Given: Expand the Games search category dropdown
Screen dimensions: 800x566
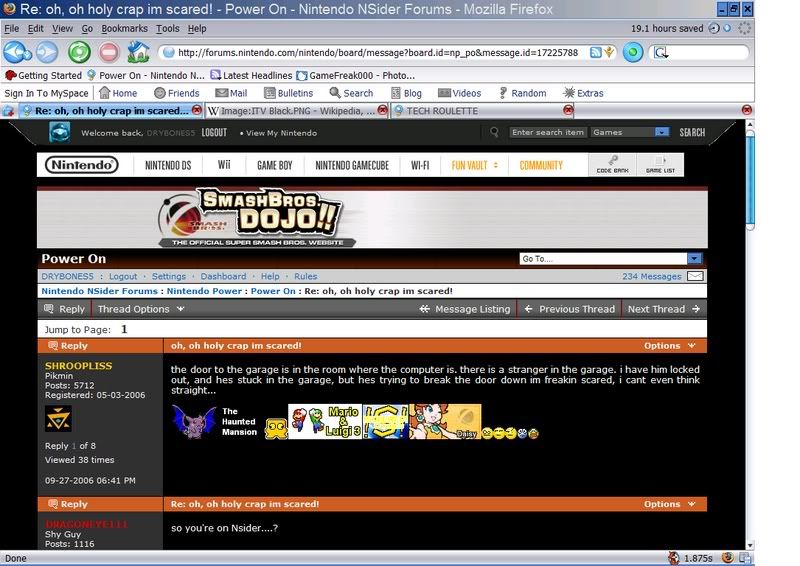Looking at the screenshot, I should (x=661, y=132).
